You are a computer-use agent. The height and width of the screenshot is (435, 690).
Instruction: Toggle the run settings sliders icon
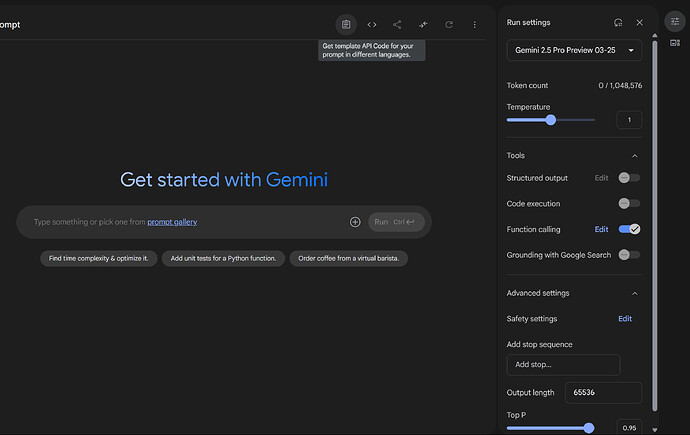click(675, 21)
